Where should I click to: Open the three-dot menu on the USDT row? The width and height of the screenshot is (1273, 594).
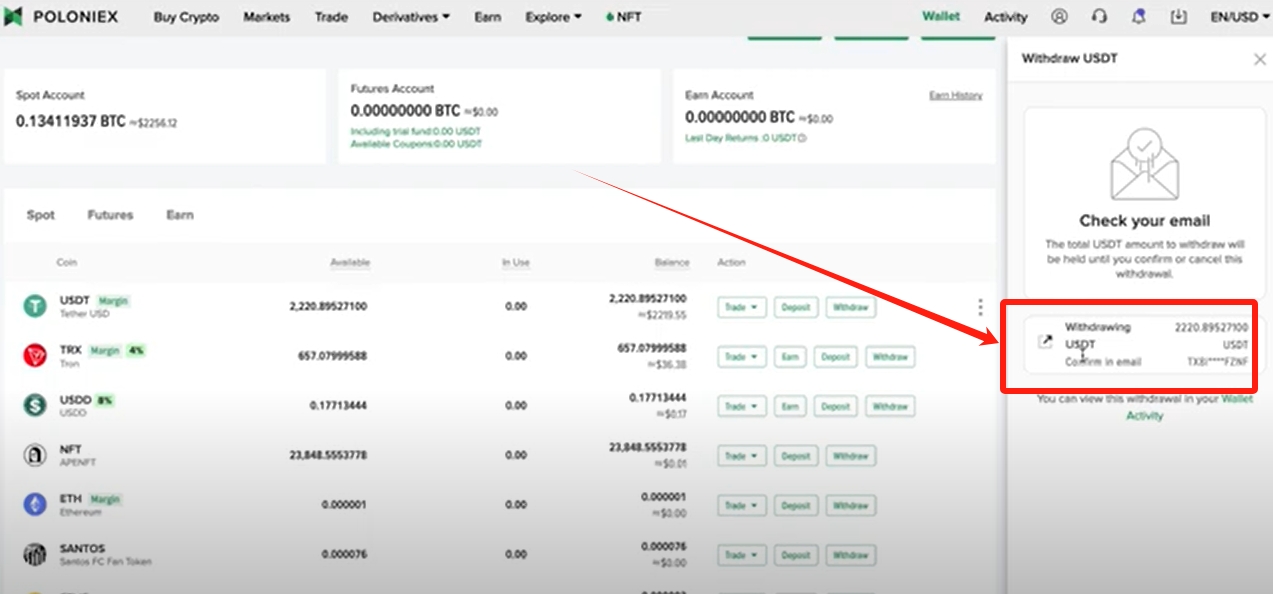(980, 307)
